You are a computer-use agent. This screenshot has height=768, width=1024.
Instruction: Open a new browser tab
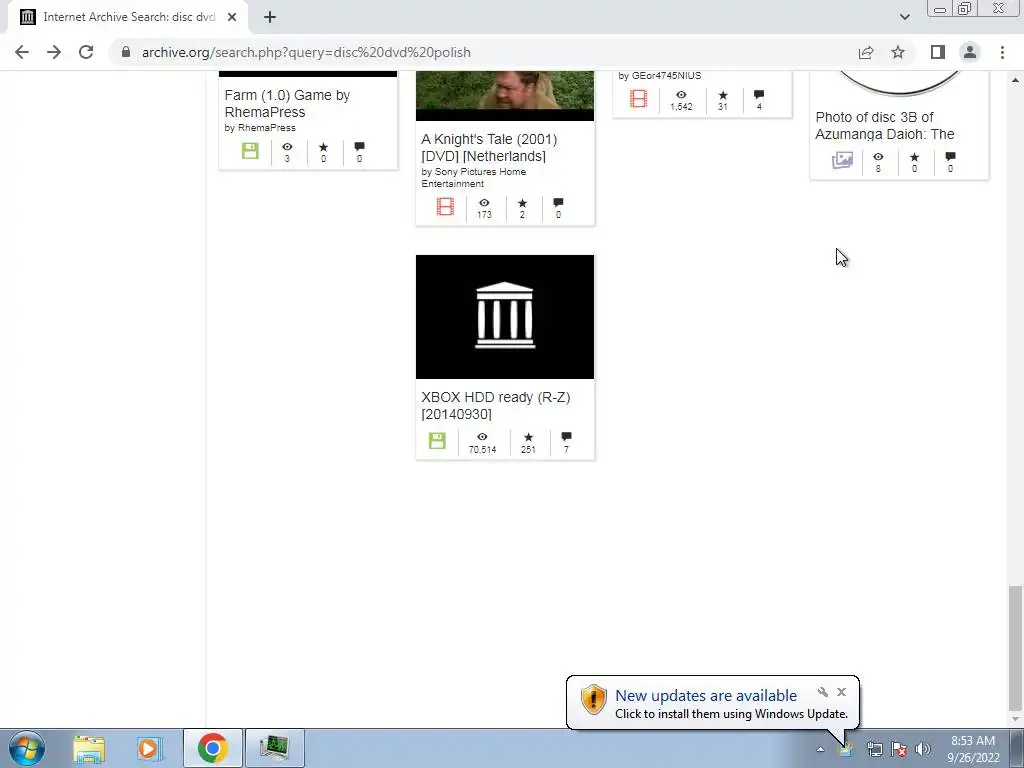click(x=270, y=17)
